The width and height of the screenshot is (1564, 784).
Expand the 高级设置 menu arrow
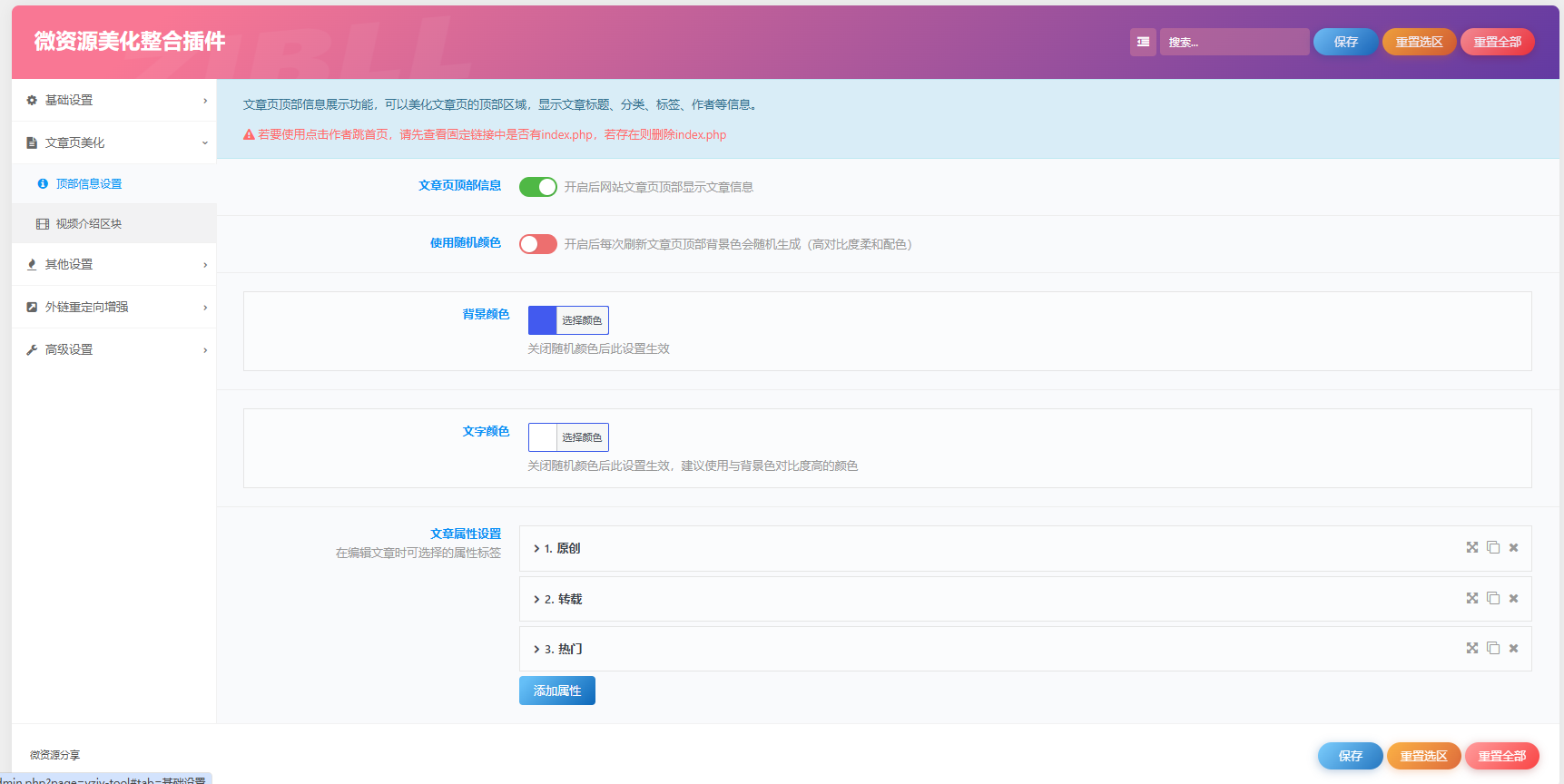coord(205,350)
